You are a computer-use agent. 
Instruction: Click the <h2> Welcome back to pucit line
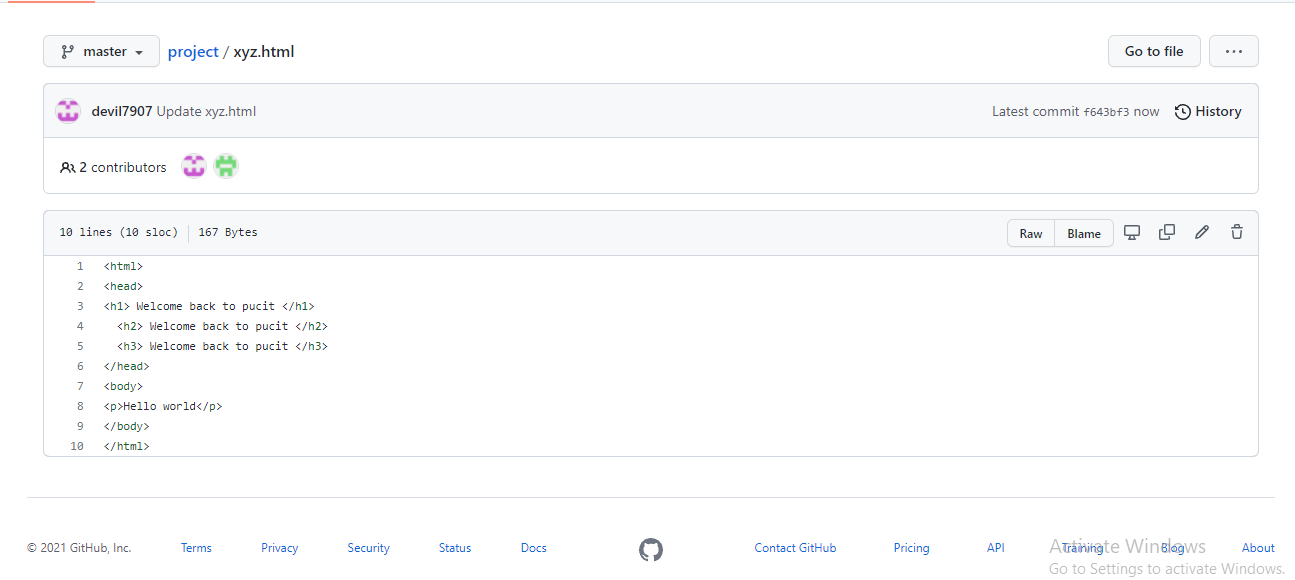tap(222, 326)
